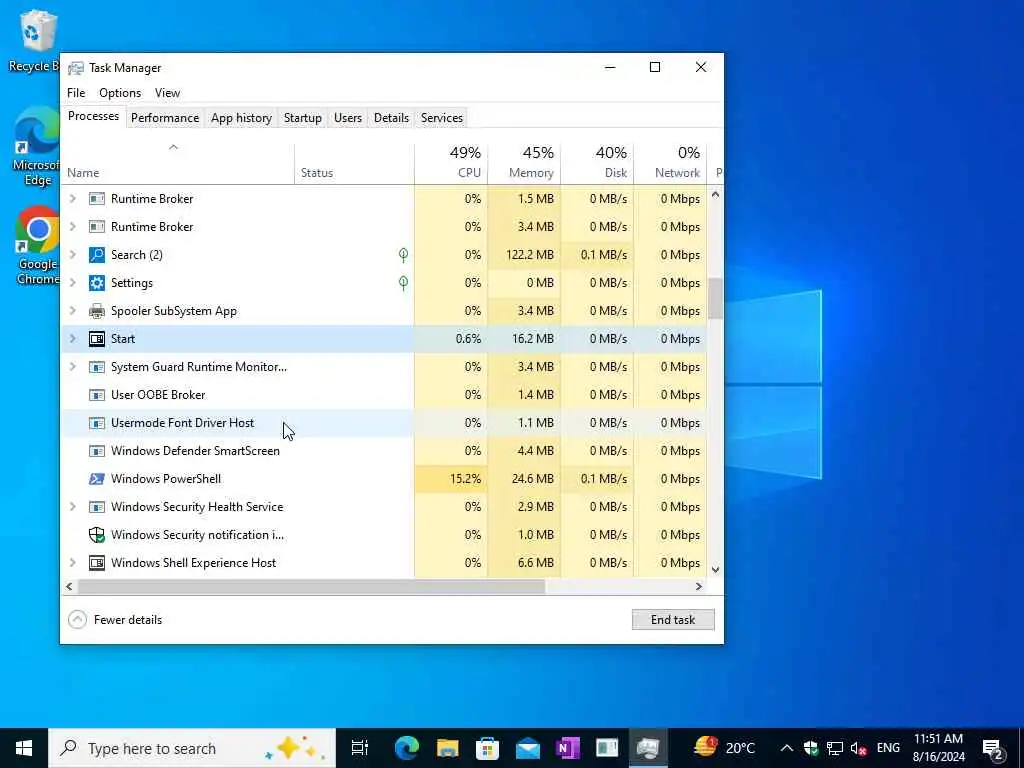Click the Windows PowerShell process icon
Viewport: 1024px width, 768px height.
(x=97, y=479)
